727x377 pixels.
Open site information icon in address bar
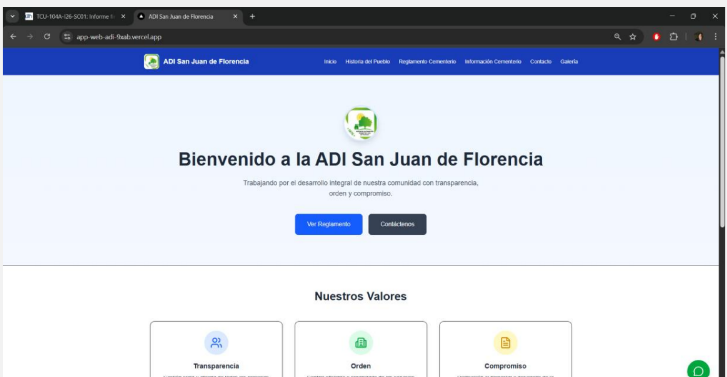pyautogui.click(x=67, y=37)
